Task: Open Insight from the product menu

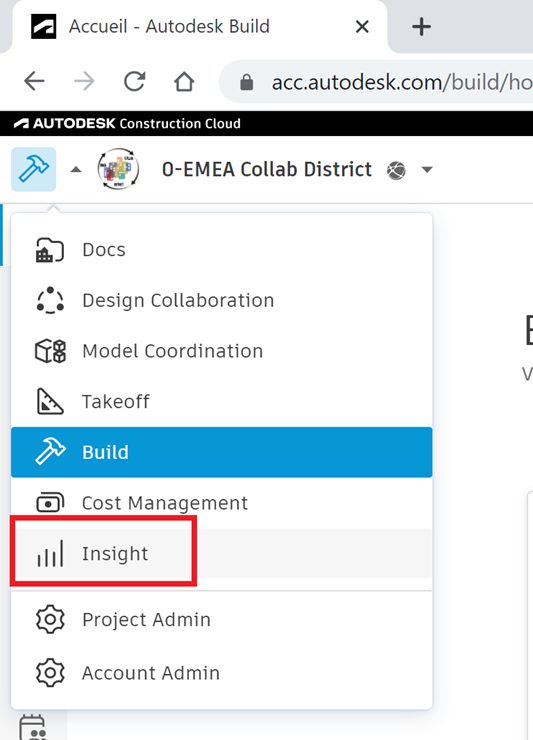Action: 221,554
